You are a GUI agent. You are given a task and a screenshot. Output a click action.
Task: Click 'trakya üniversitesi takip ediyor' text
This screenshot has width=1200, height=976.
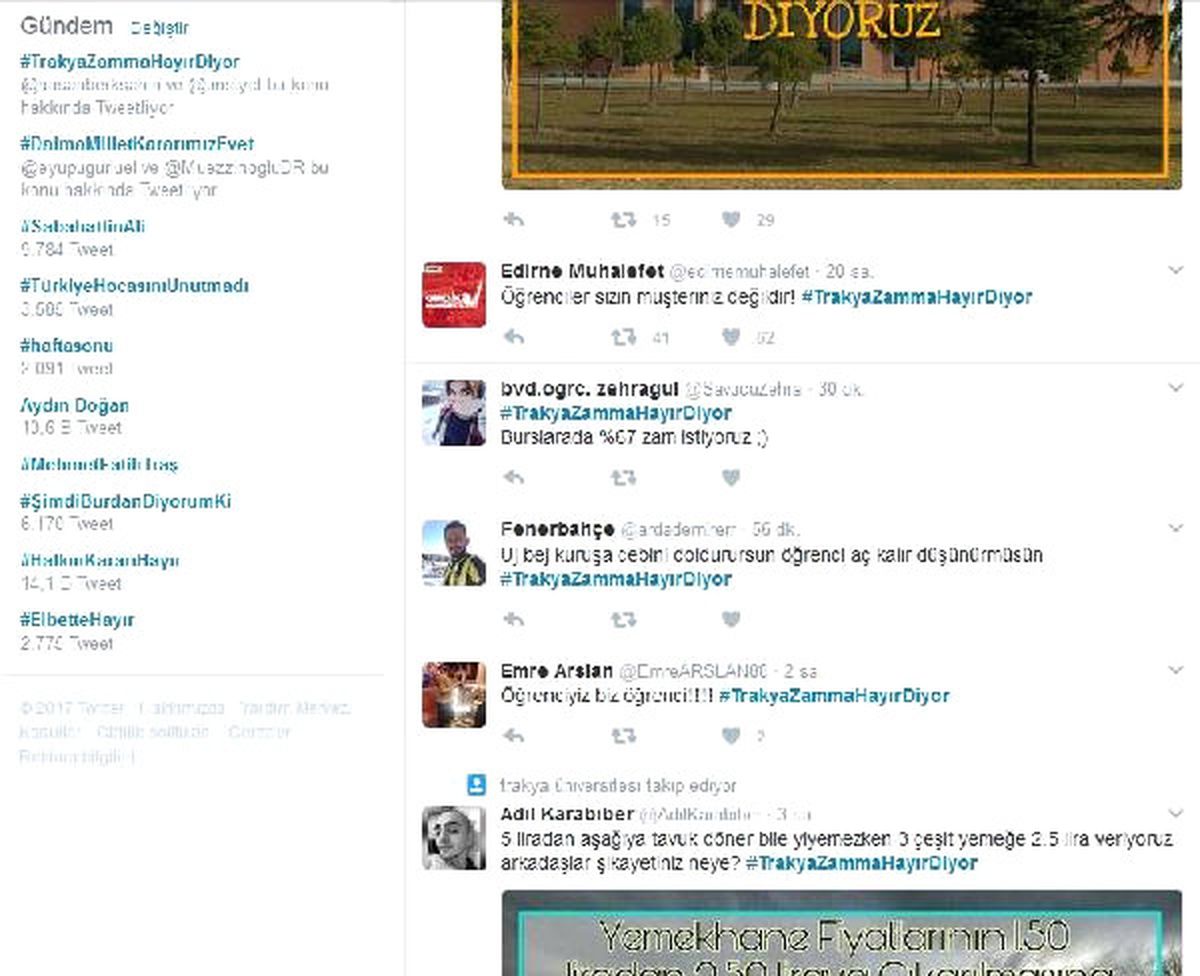[618, 786]
